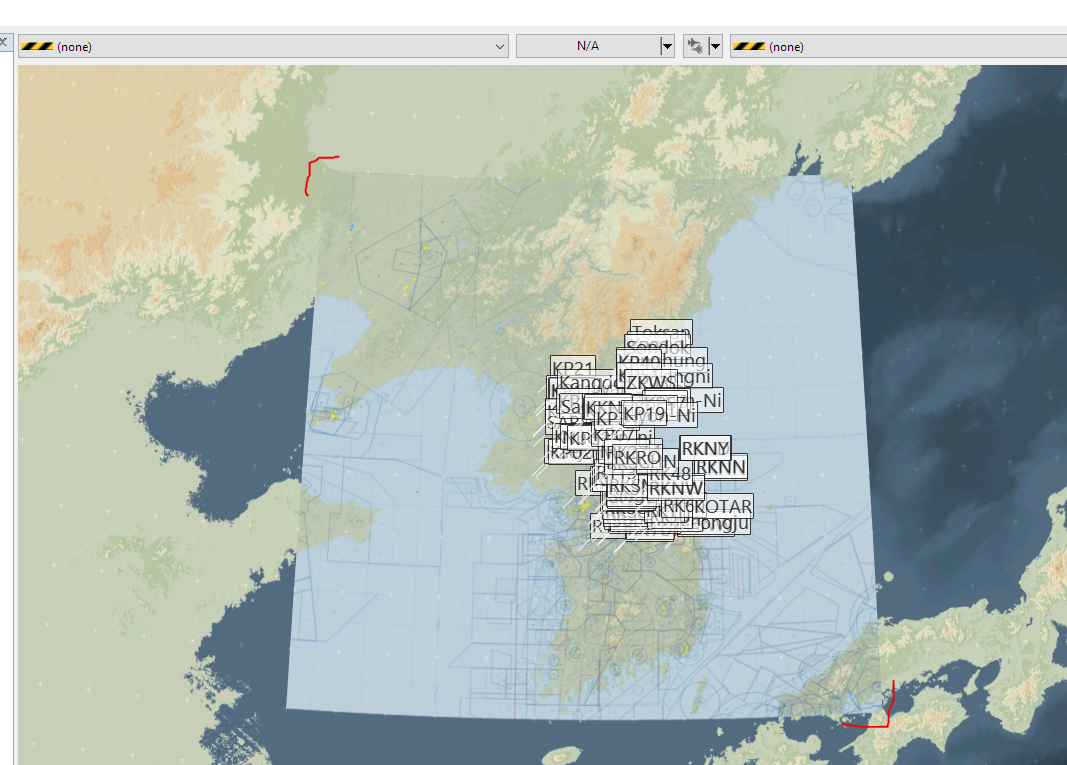Close the panel using the top-left X
Viewport: 1067px width, 765px height.
4,42
